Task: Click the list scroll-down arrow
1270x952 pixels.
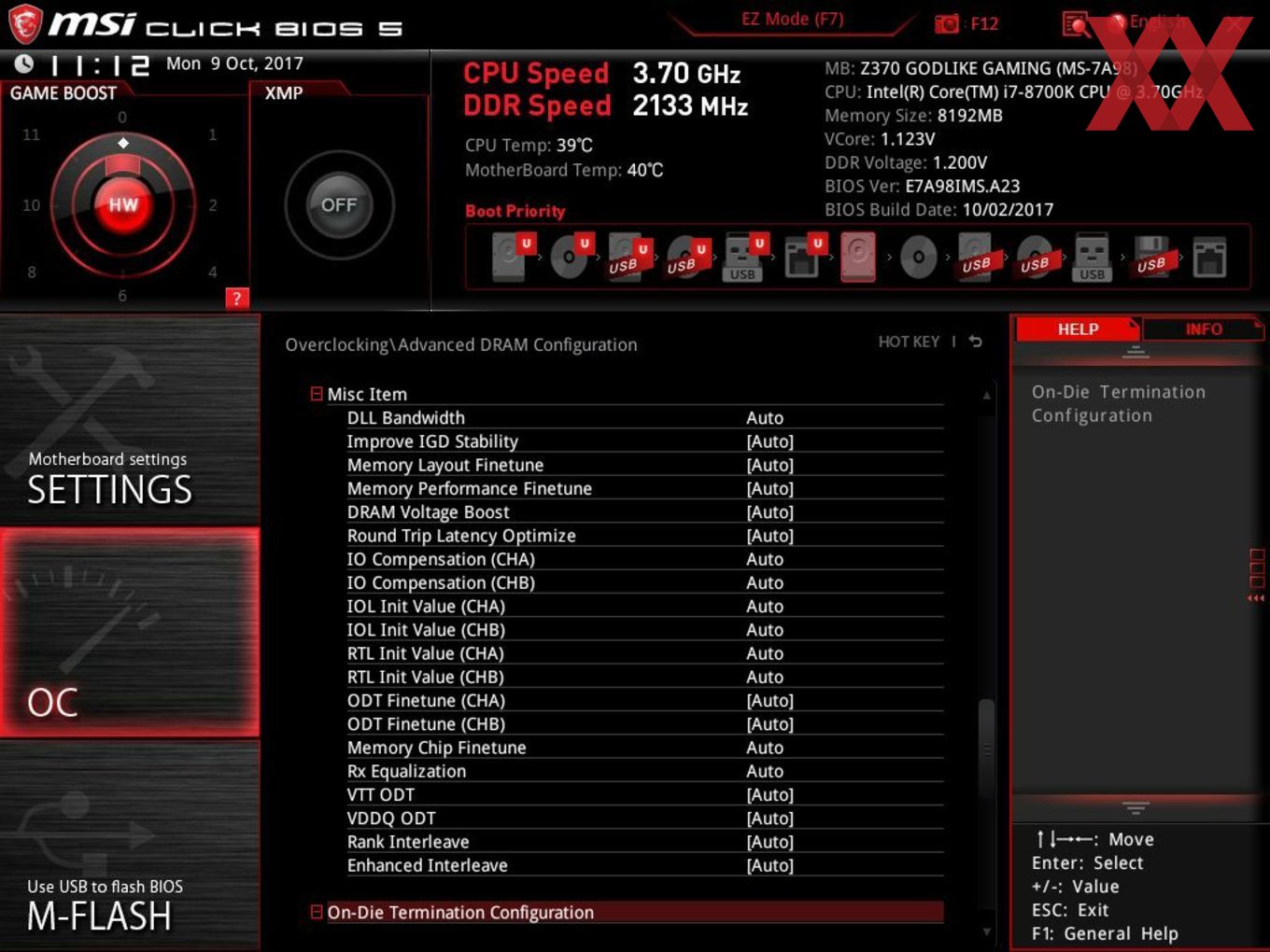Action: 986,931
